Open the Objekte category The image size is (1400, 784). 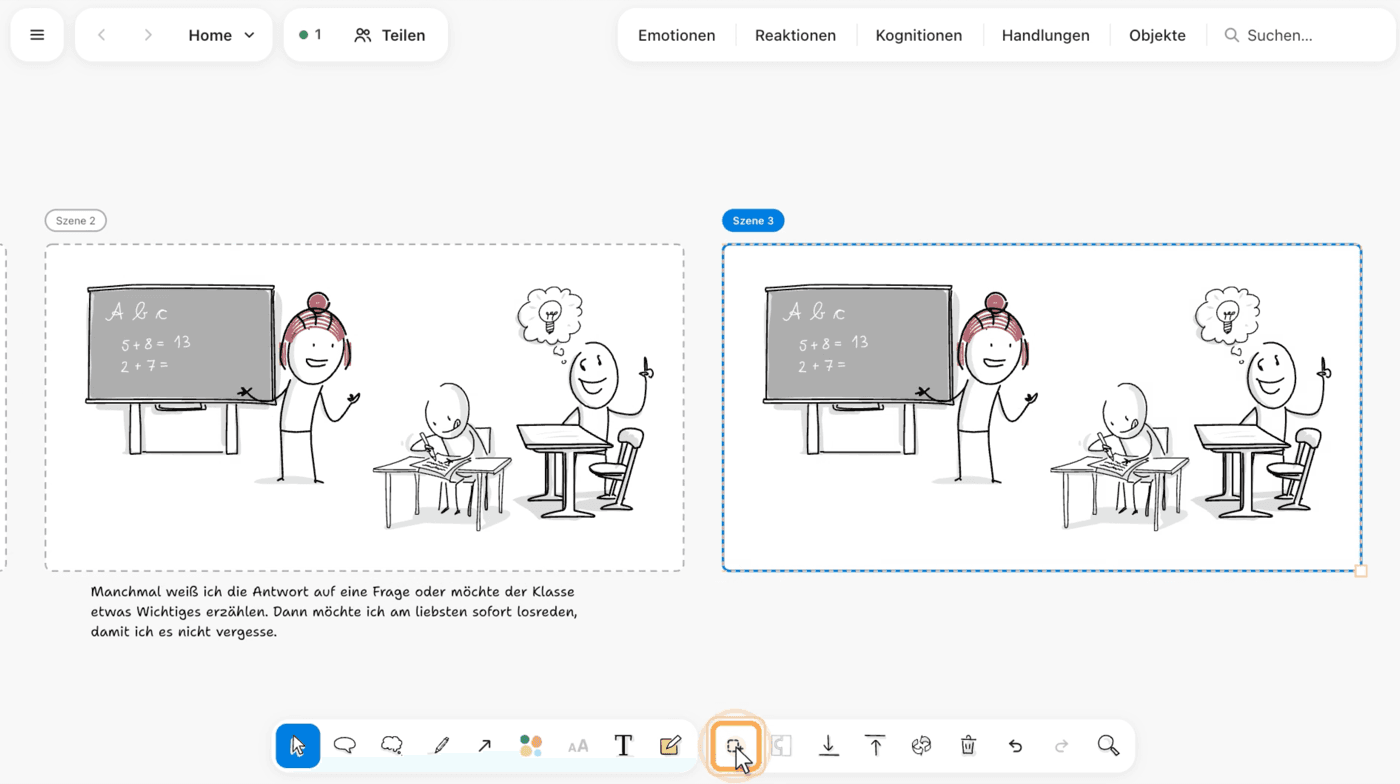click(x=1157, y=35)
